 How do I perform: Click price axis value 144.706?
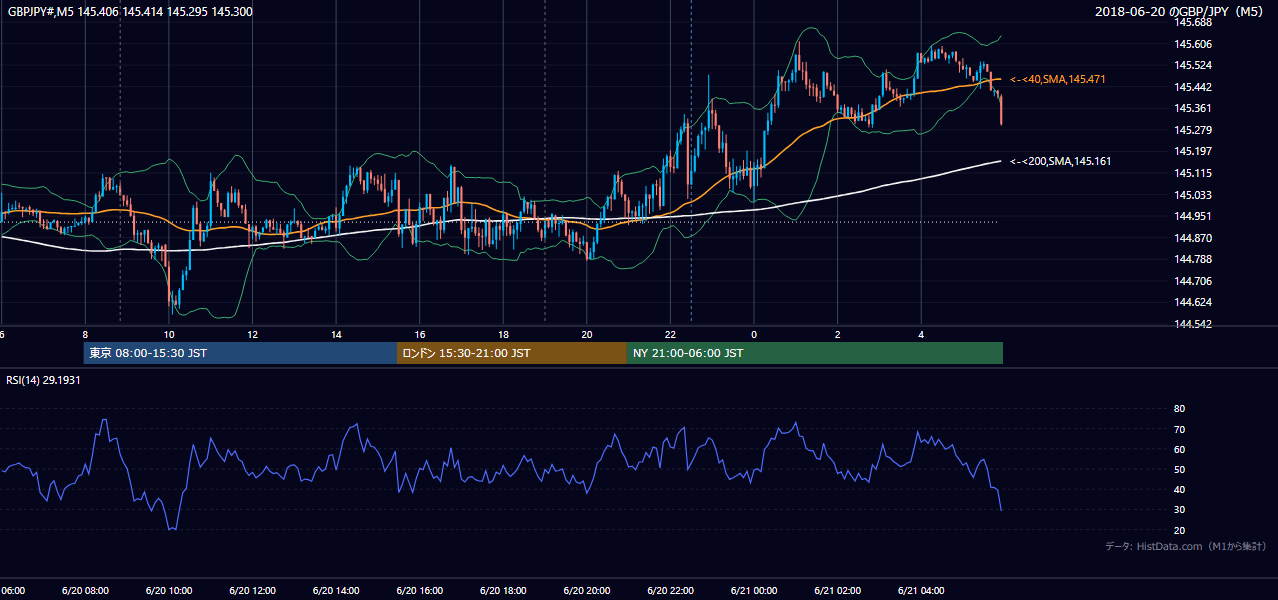point(1193,281)
